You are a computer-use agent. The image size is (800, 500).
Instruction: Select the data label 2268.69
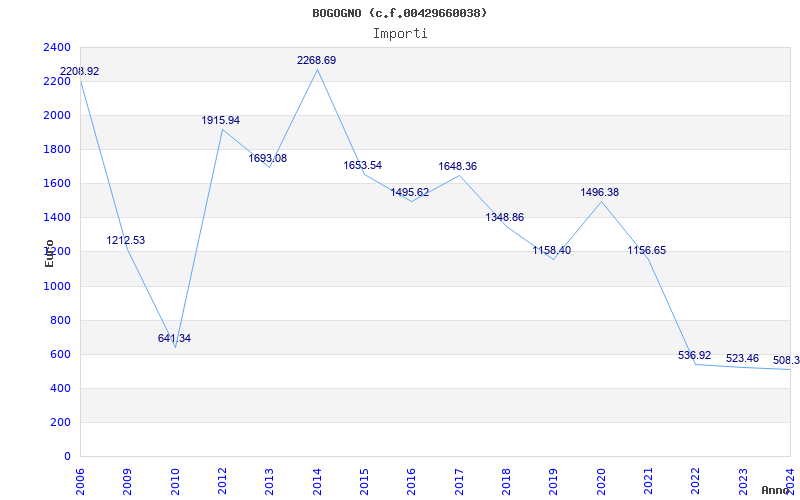316,60
